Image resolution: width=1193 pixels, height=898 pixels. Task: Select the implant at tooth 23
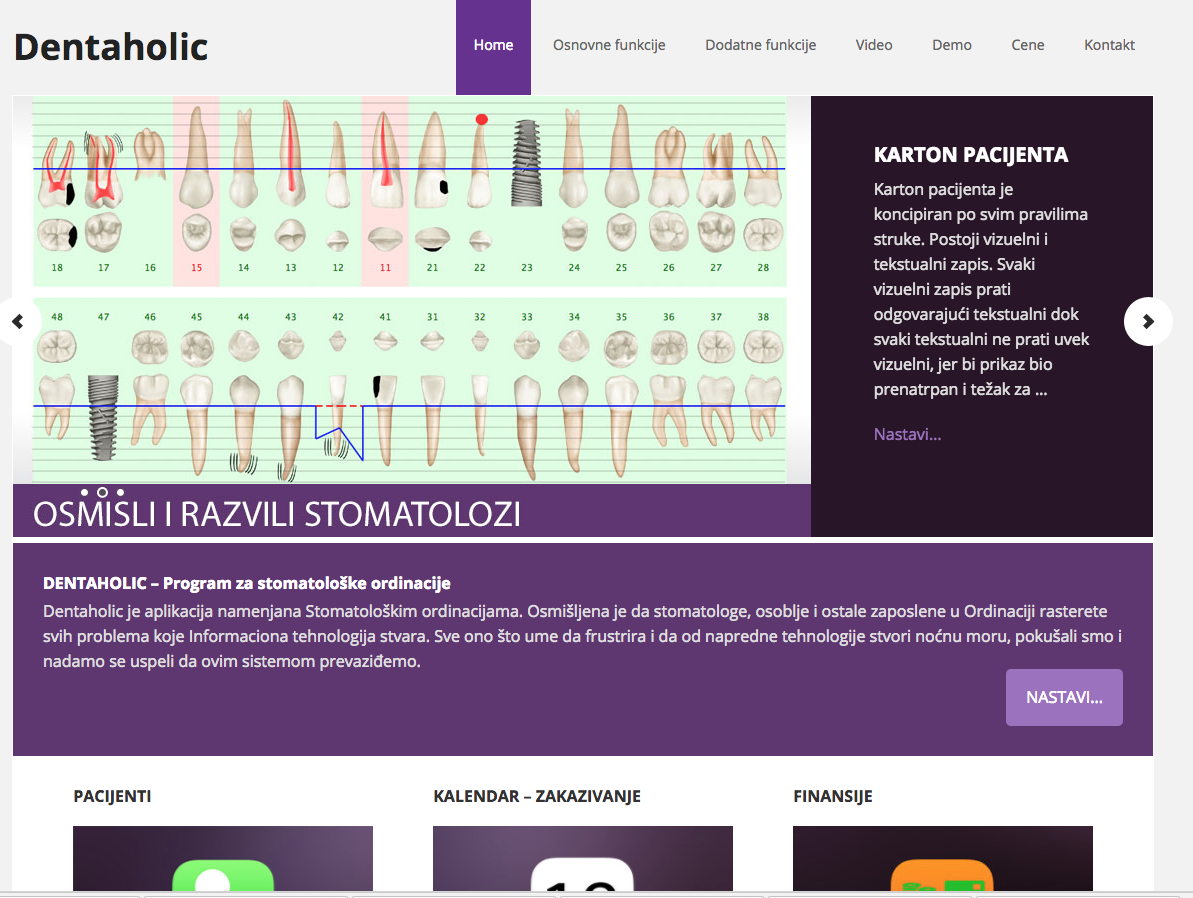pyautogui.click(x=527, y=164)
